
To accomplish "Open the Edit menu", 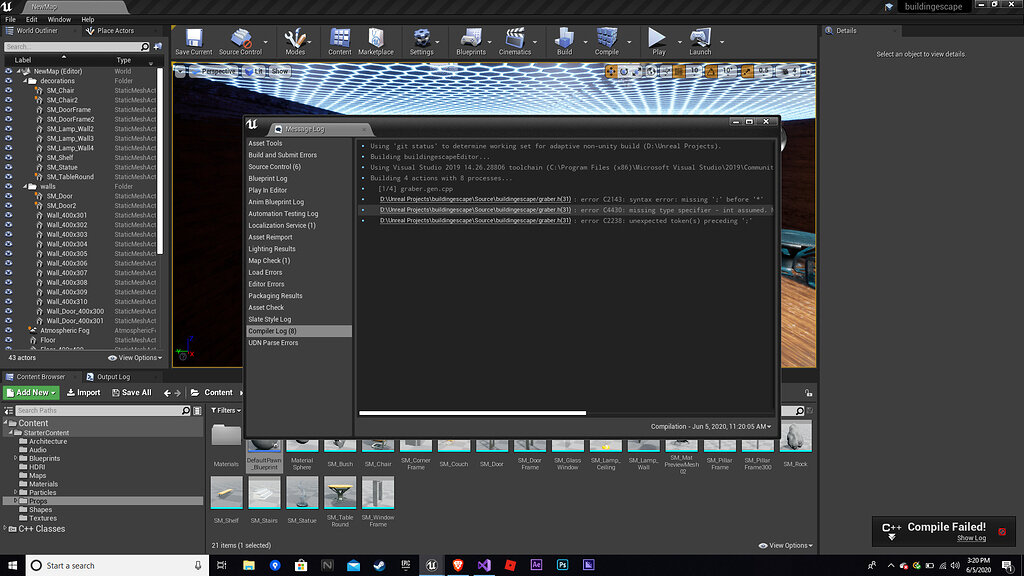I will pos(31,20).
